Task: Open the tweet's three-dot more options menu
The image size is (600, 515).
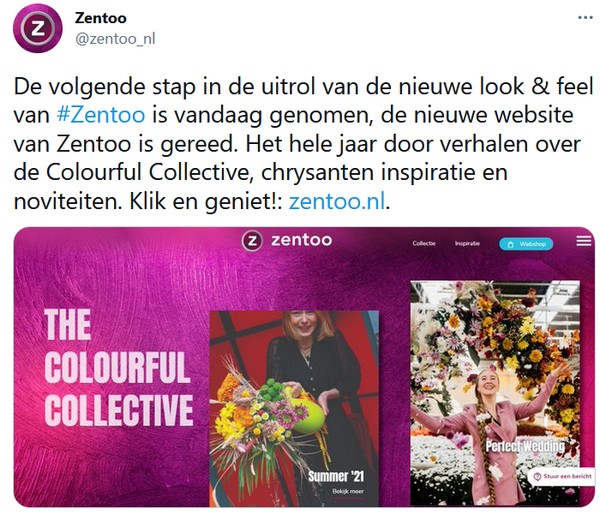Action: (585, 18)
